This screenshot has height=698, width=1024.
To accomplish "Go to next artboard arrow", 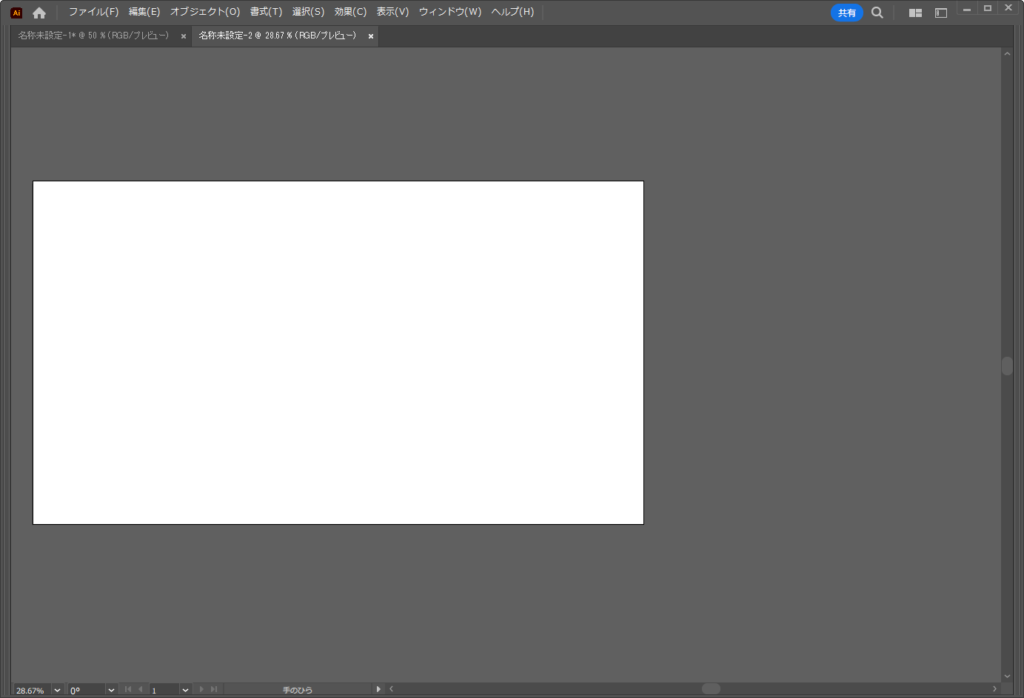I will click(x=201, y=689).
